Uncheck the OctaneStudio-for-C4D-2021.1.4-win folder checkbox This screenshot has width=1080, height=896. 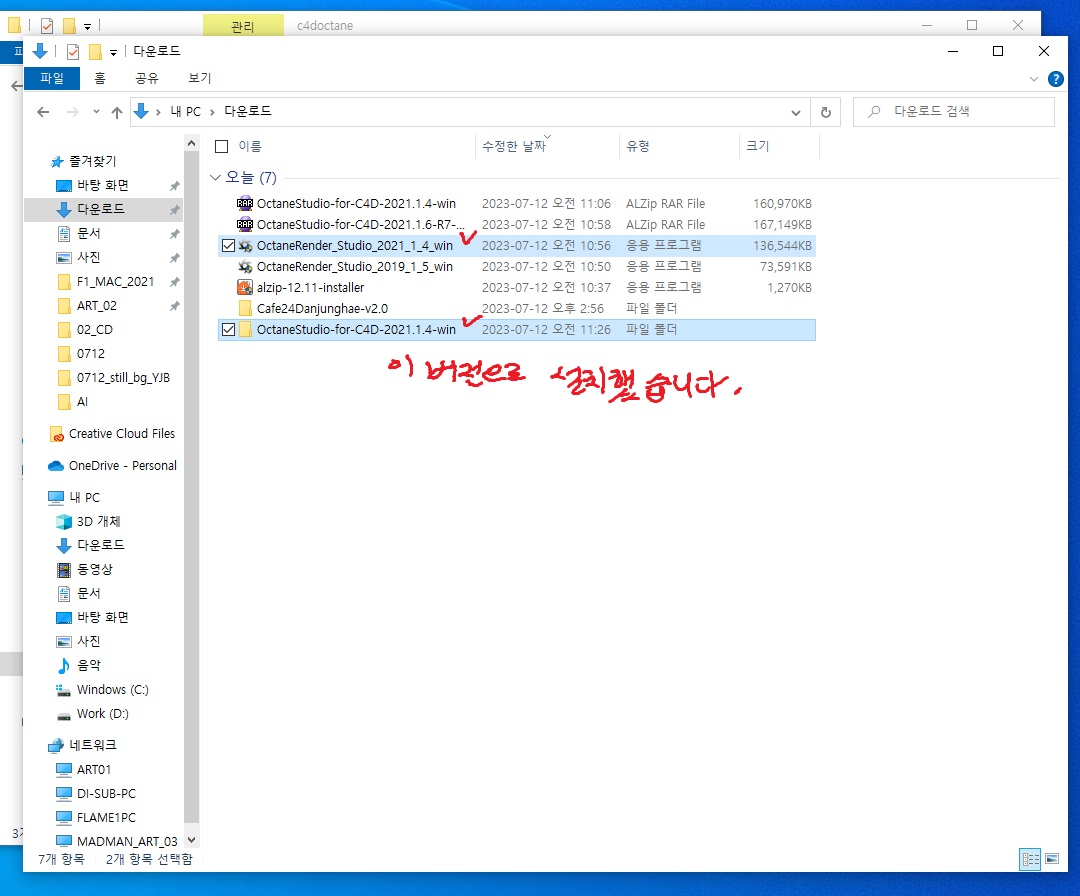228,330
